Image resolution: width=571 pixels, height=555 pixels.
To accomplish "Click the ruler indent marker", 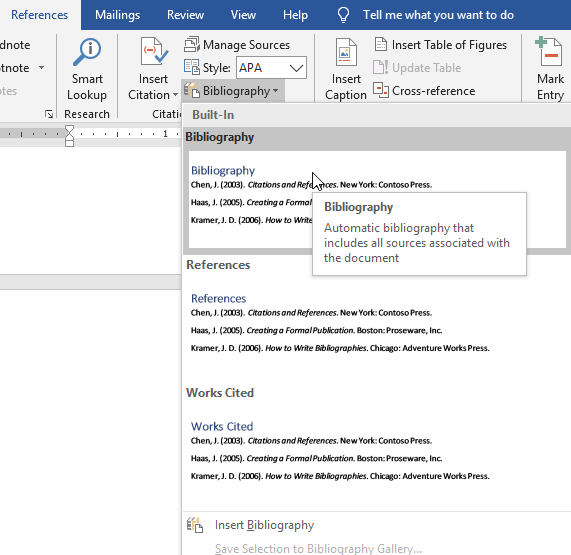I will pos(69,135).
